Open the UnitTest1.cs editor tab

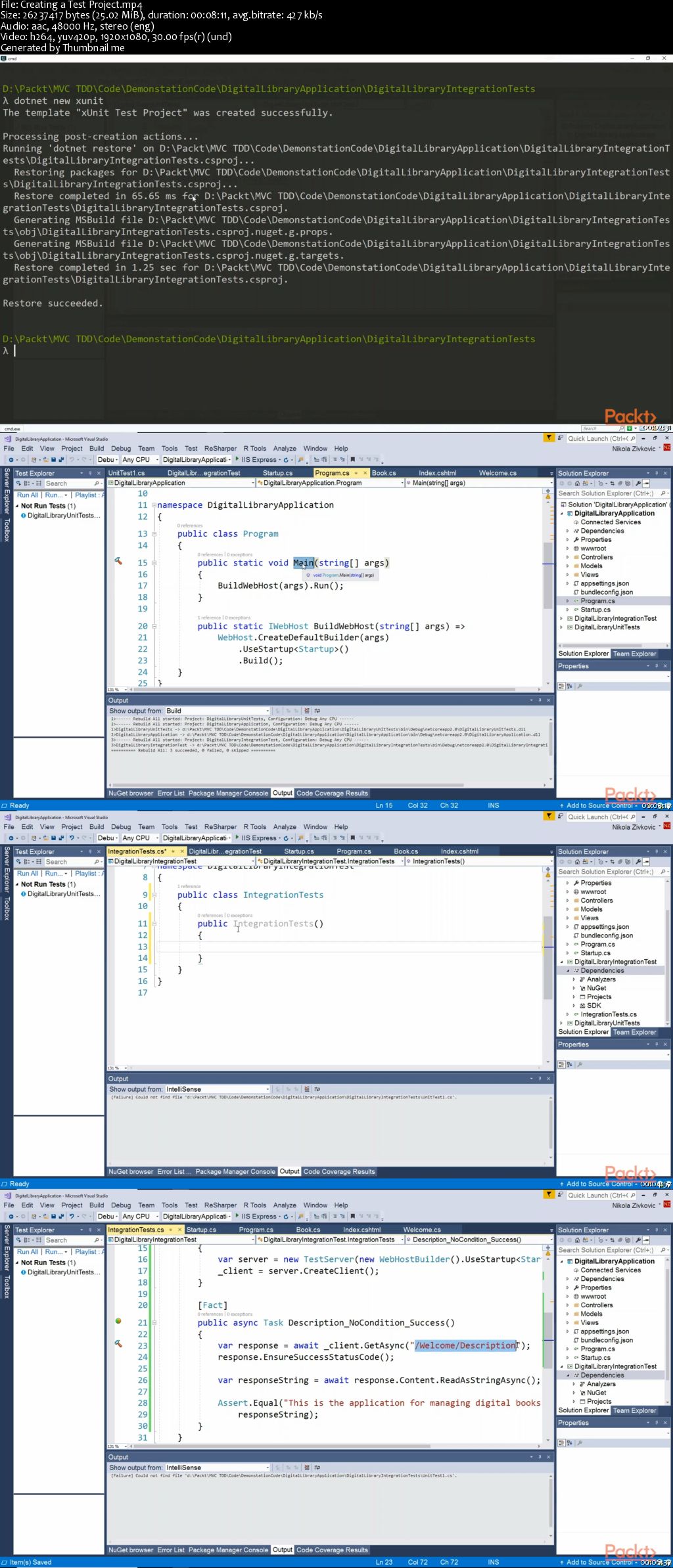coord(126,473)
